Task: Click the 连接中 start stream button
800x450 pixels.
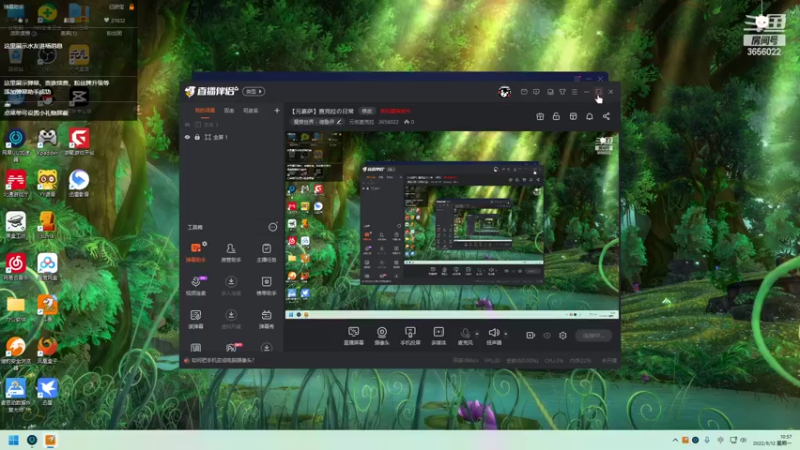Action: [593, 336]
